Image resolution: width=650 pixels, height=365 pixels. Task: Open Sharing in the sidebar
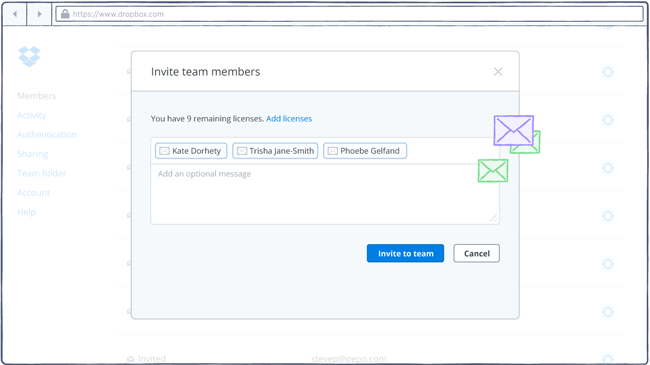pos(32,154)
